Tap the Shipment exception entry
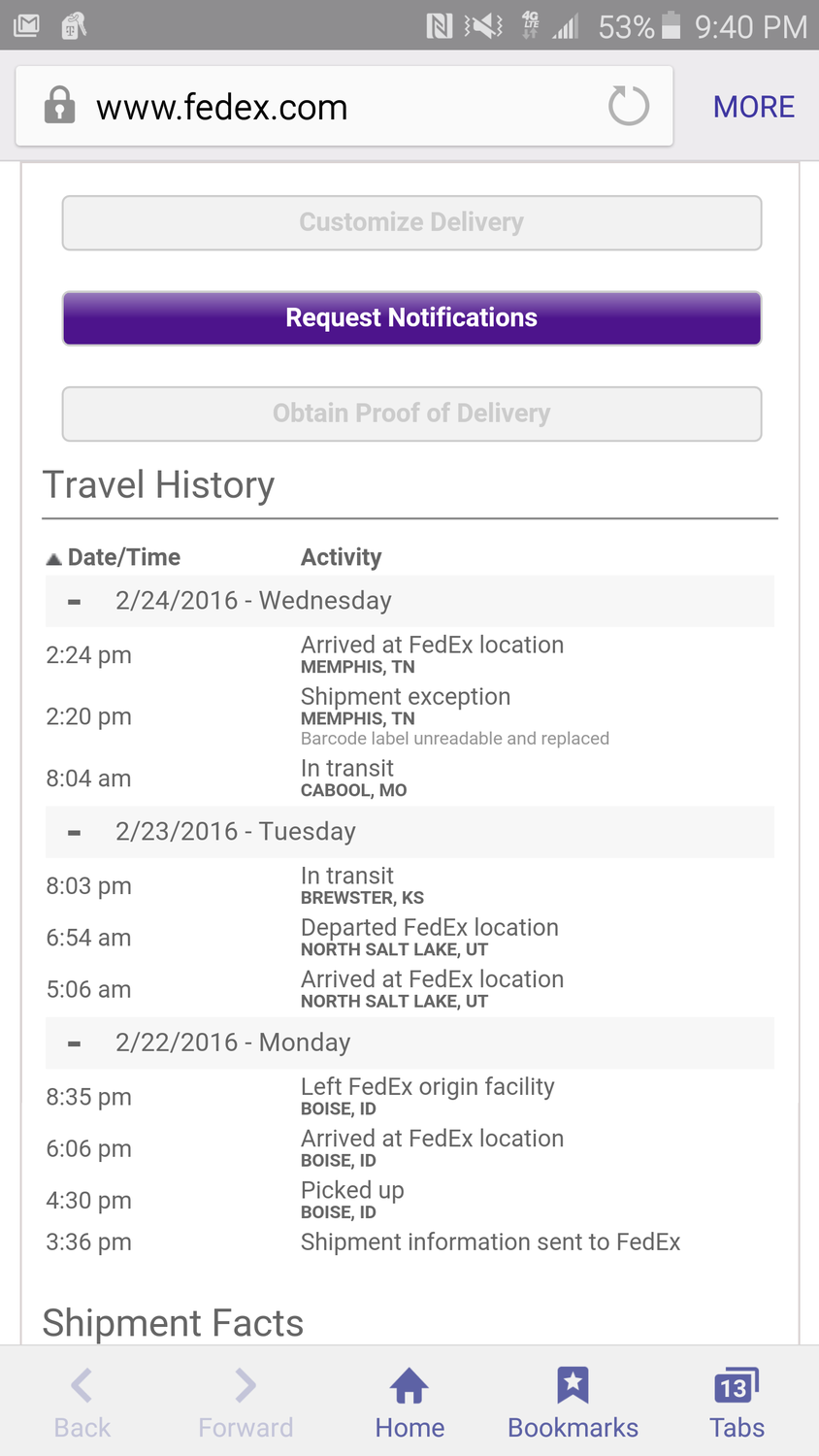The width and height of the screenshot is (819, 1456). pos(406,697)
